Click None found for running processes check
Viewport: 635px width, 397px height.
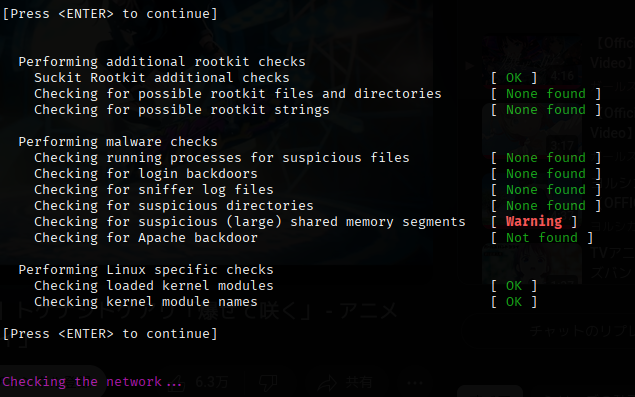tap(546, 158)
